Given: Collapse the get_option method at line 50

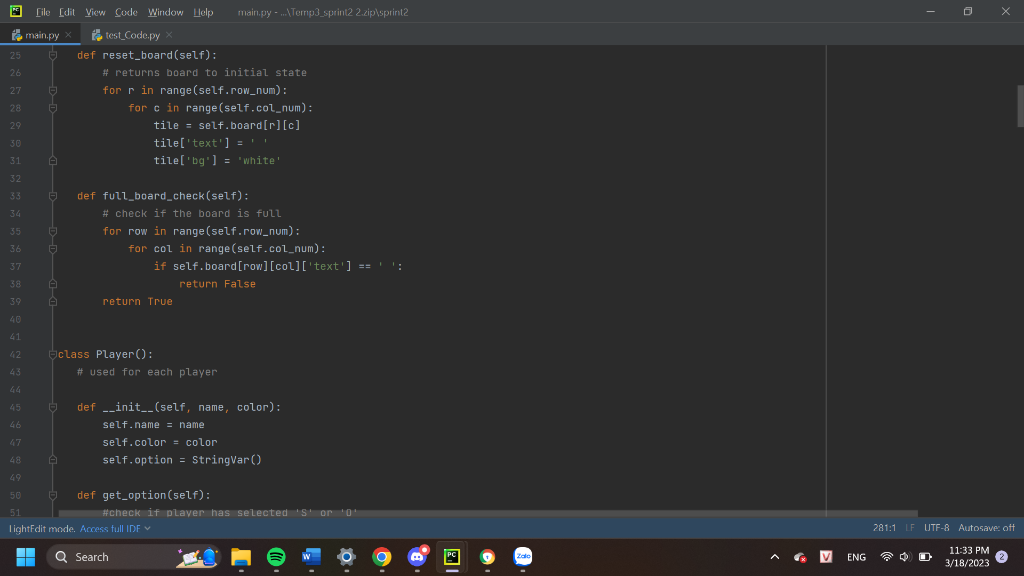Looking at the screenshot, I should pyautogui.click(x=53, y=496).
